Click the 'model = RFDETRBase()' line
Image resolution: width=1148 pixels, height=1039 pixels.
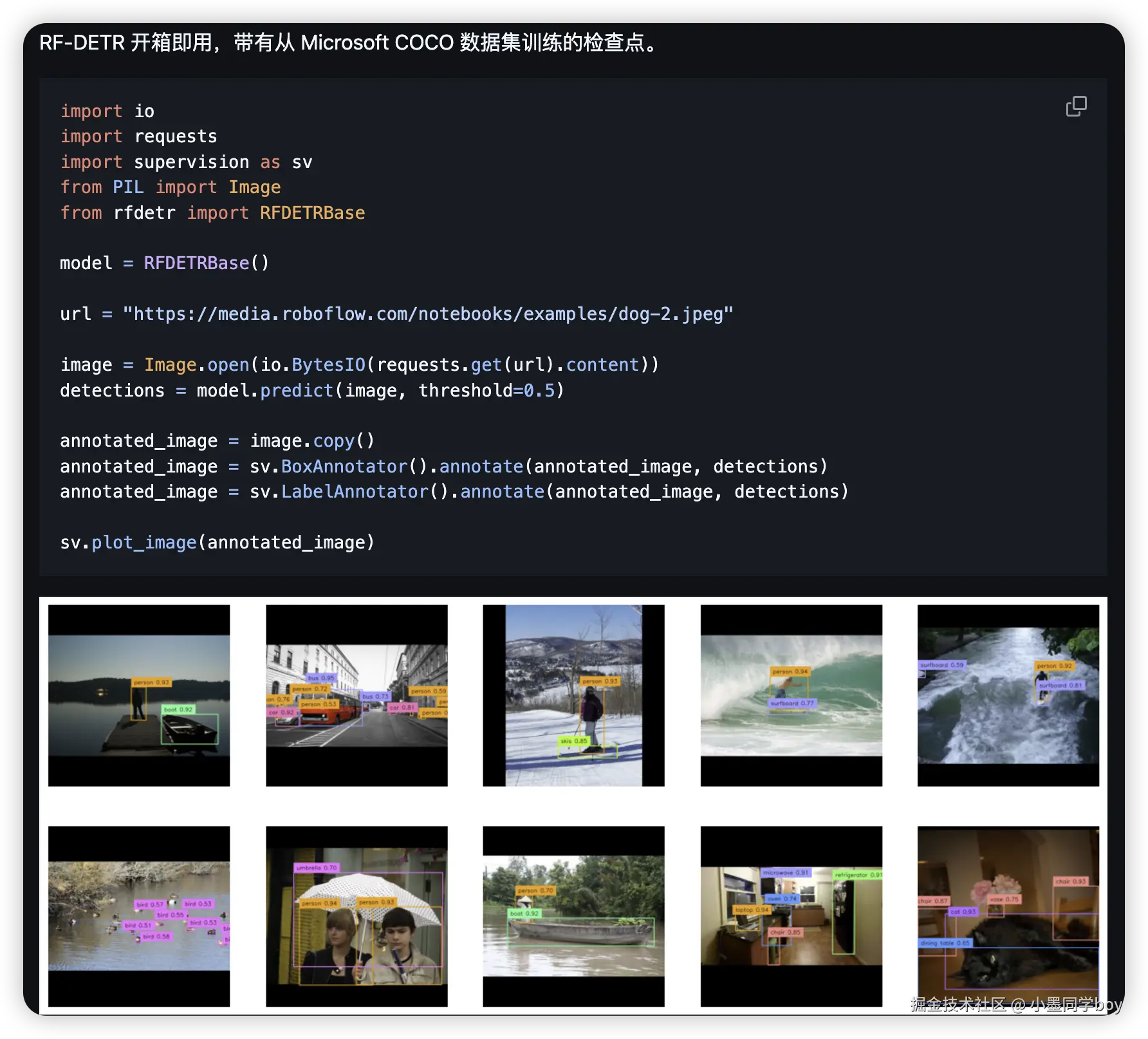click(x=165, y=263)
